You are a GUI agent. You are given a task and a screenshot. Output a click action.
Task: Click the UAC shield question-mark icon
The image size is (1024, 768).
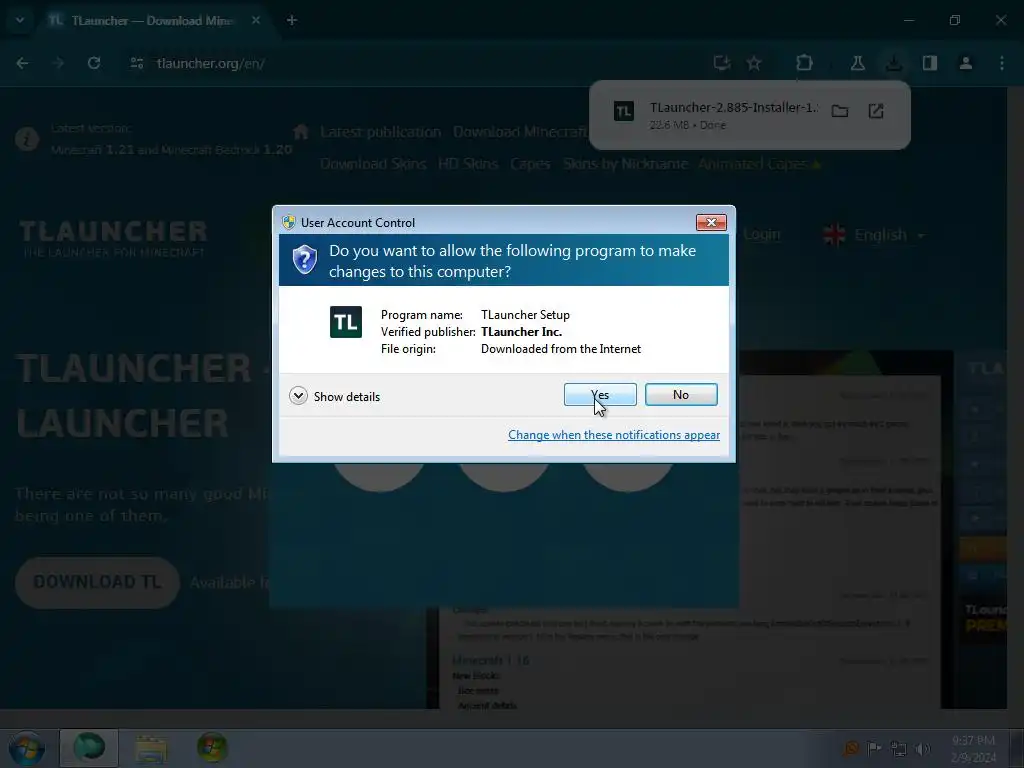304,260
